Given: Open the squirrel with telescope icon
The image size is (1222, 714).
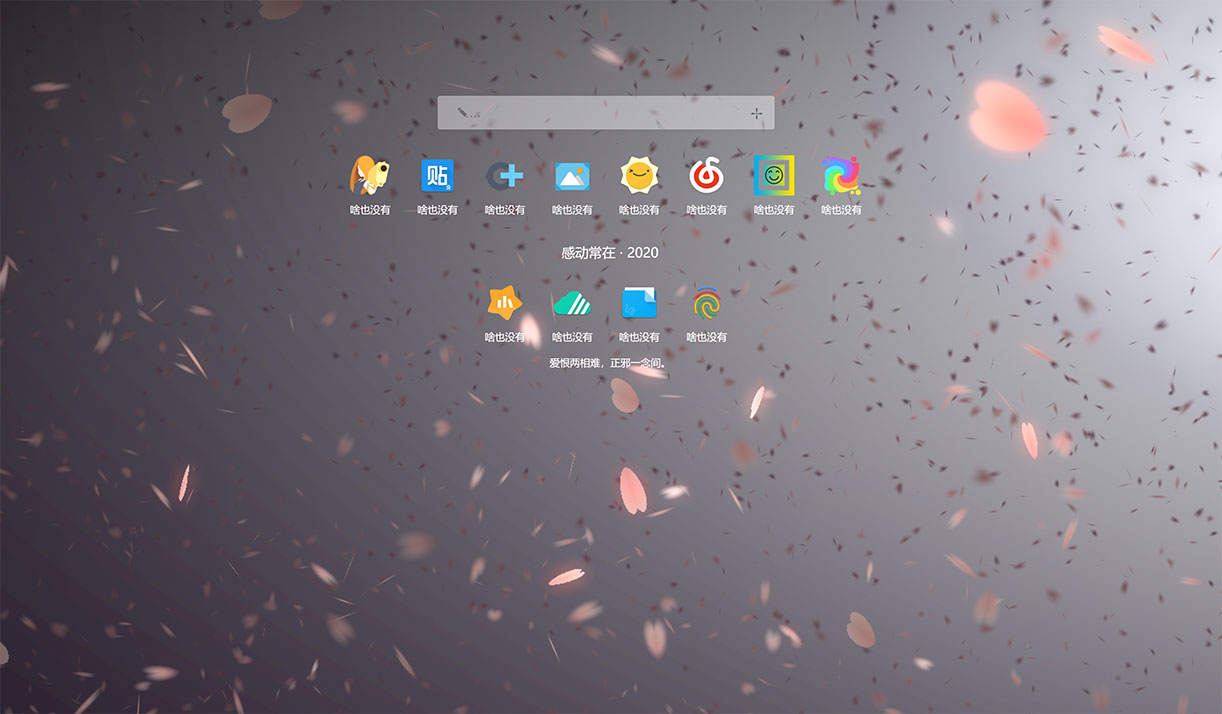Looking at the screenshot, I should pyautogui.click(x=369, y=176).
